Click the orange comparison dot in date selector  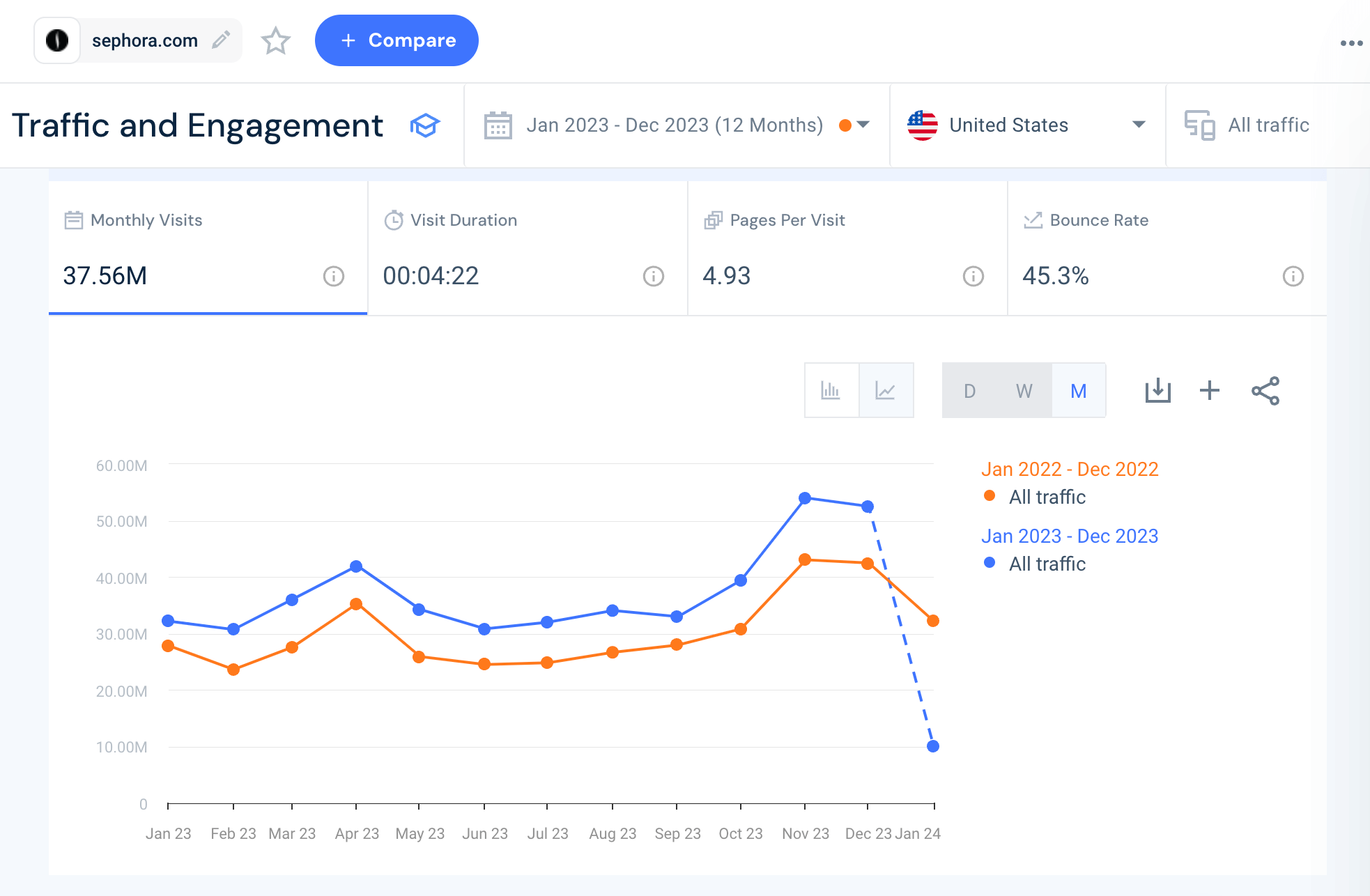point(845,125)
